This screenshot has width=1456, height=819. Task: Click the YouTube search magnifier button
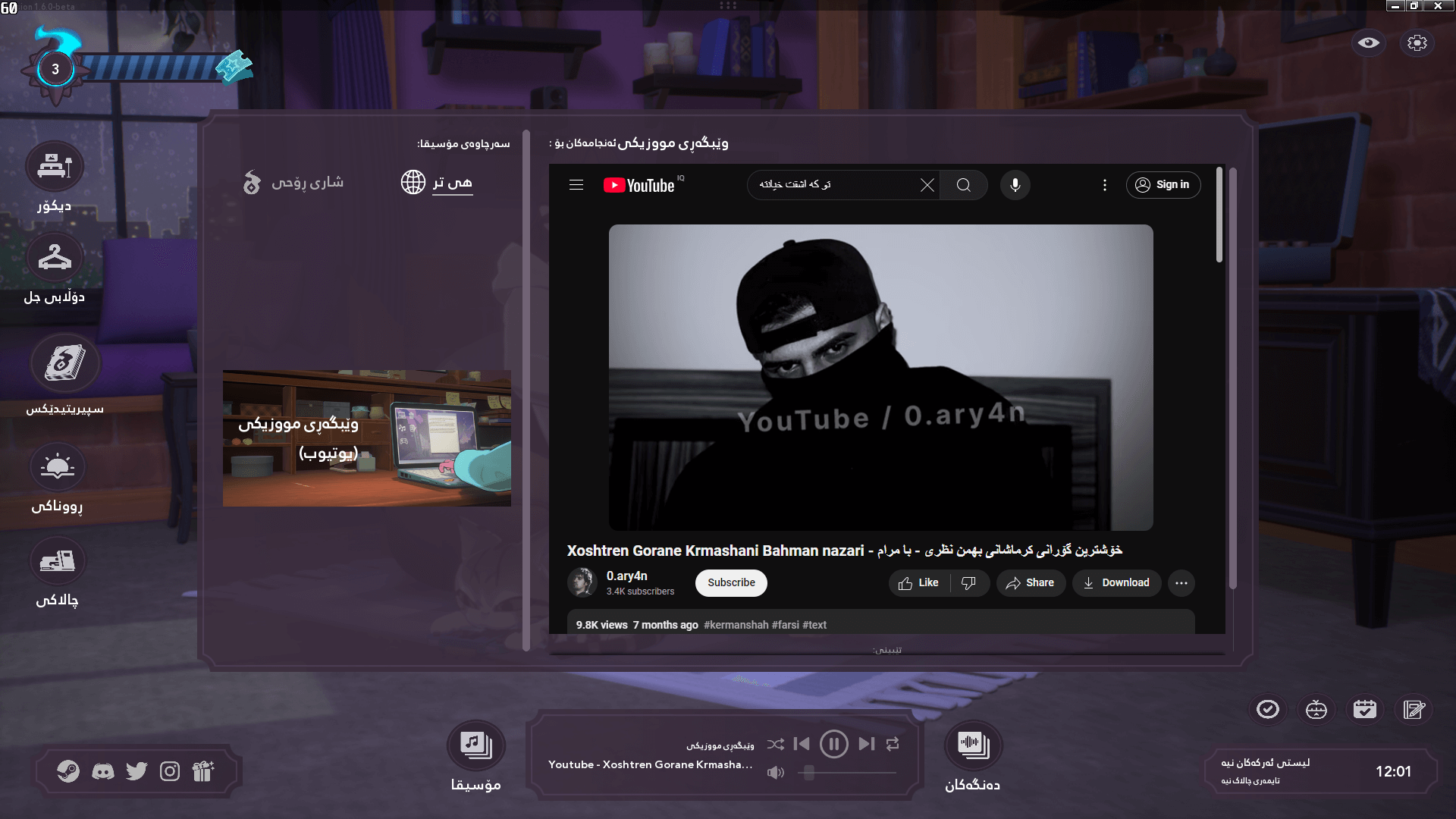[x=964, y=185]
